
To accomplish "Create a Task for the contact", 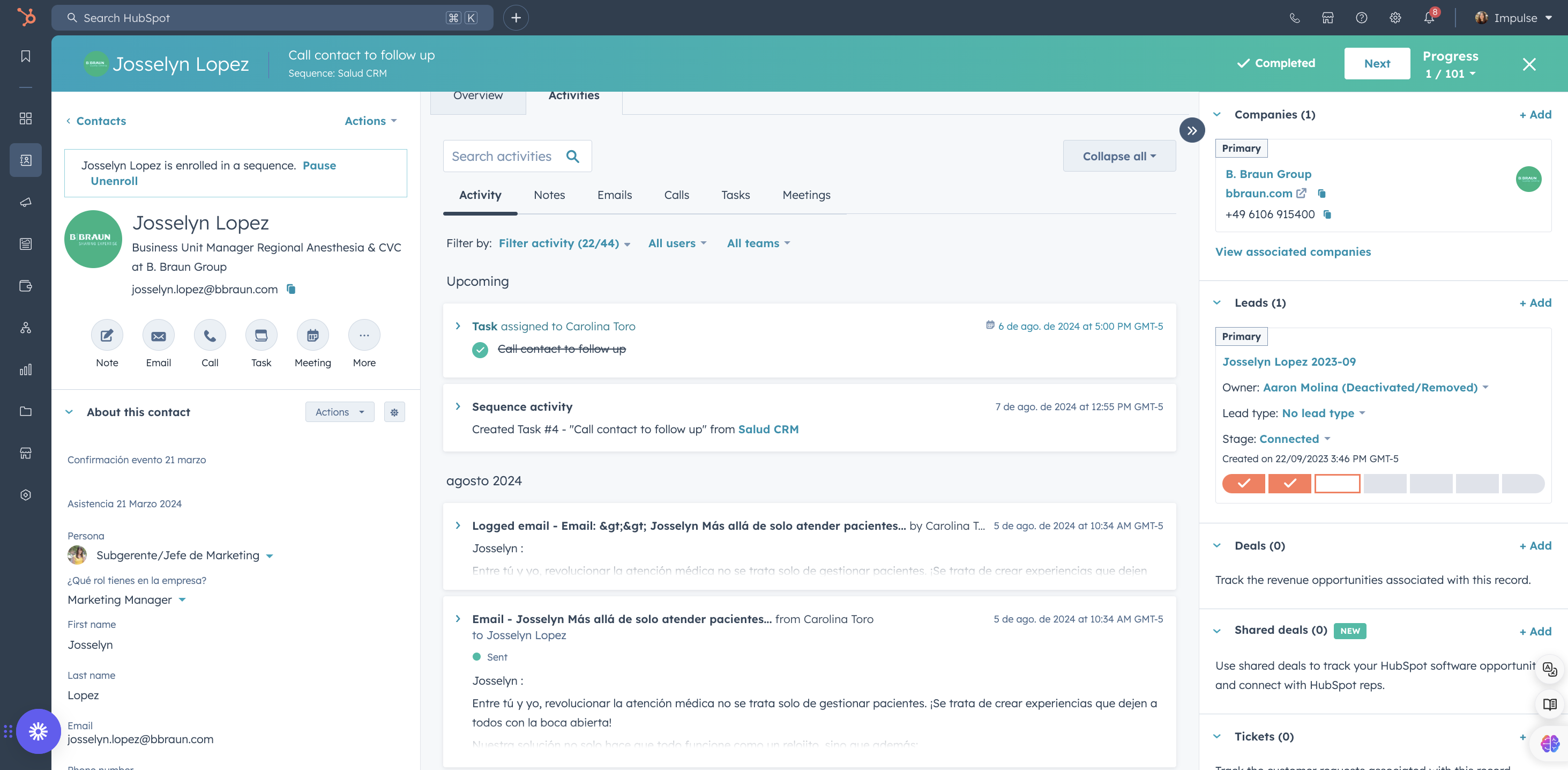I will point(261,335).
